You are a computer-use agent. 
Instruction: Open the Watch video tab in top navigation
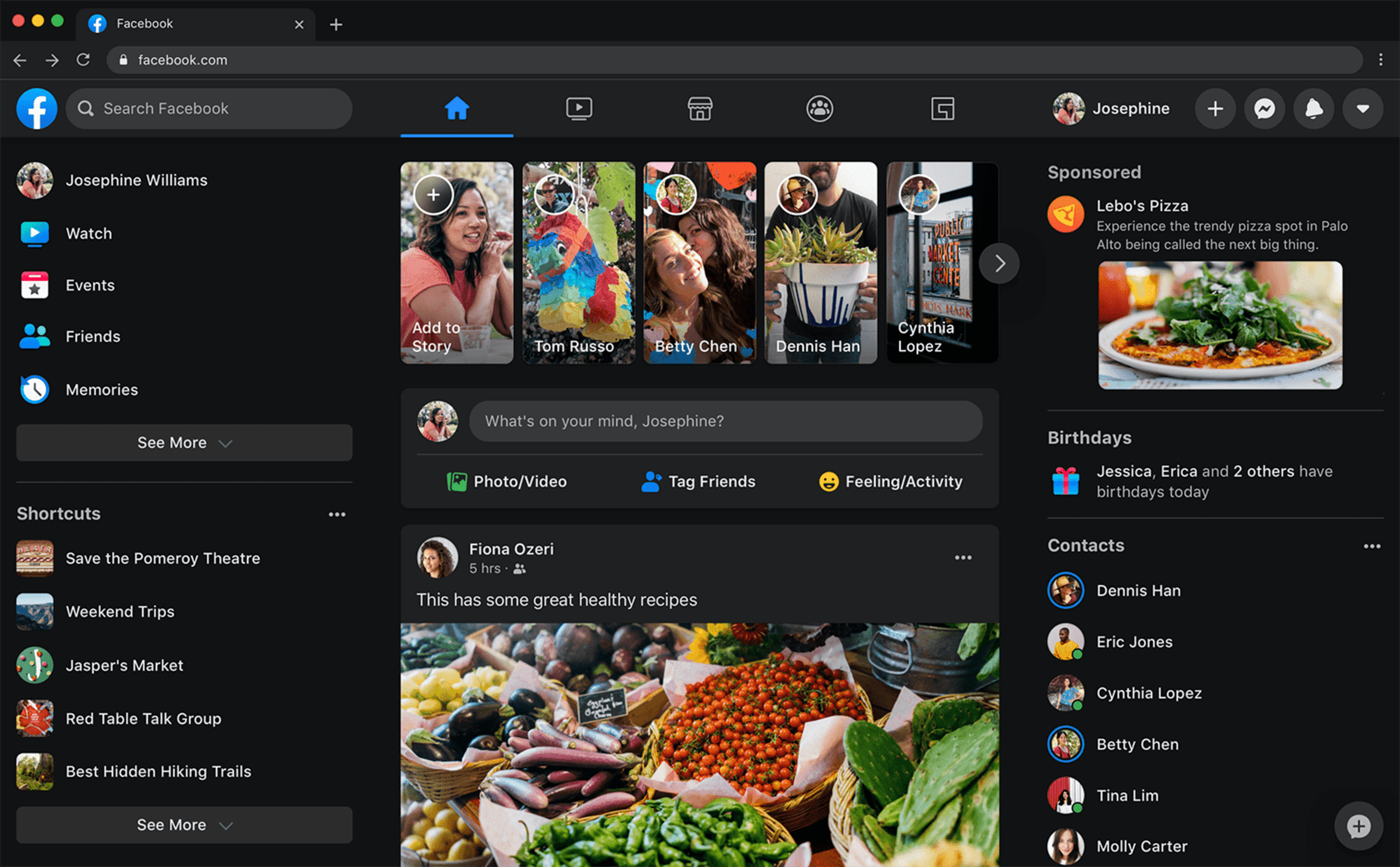(579, 108)
